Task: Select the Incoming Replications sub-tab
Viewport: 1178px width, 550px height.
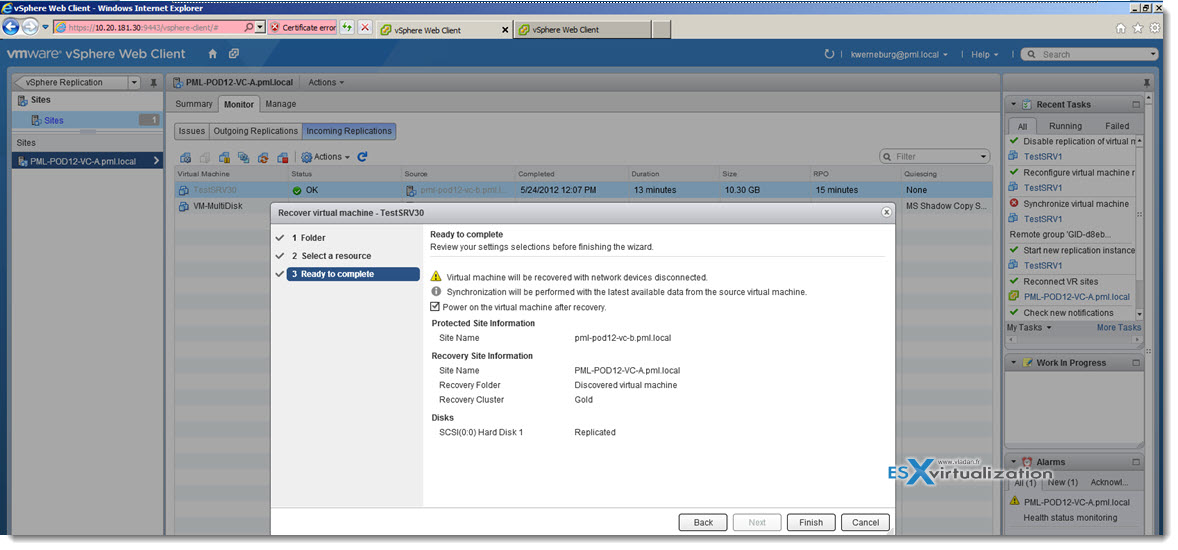Action: (349, 131)
